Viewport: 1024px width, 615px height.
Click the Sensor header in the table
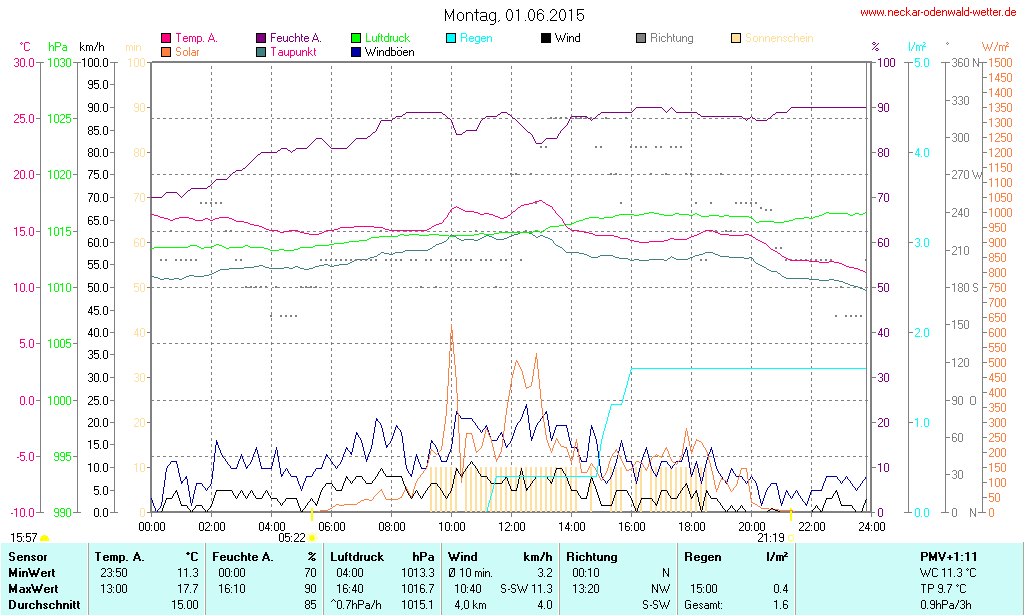27,556
